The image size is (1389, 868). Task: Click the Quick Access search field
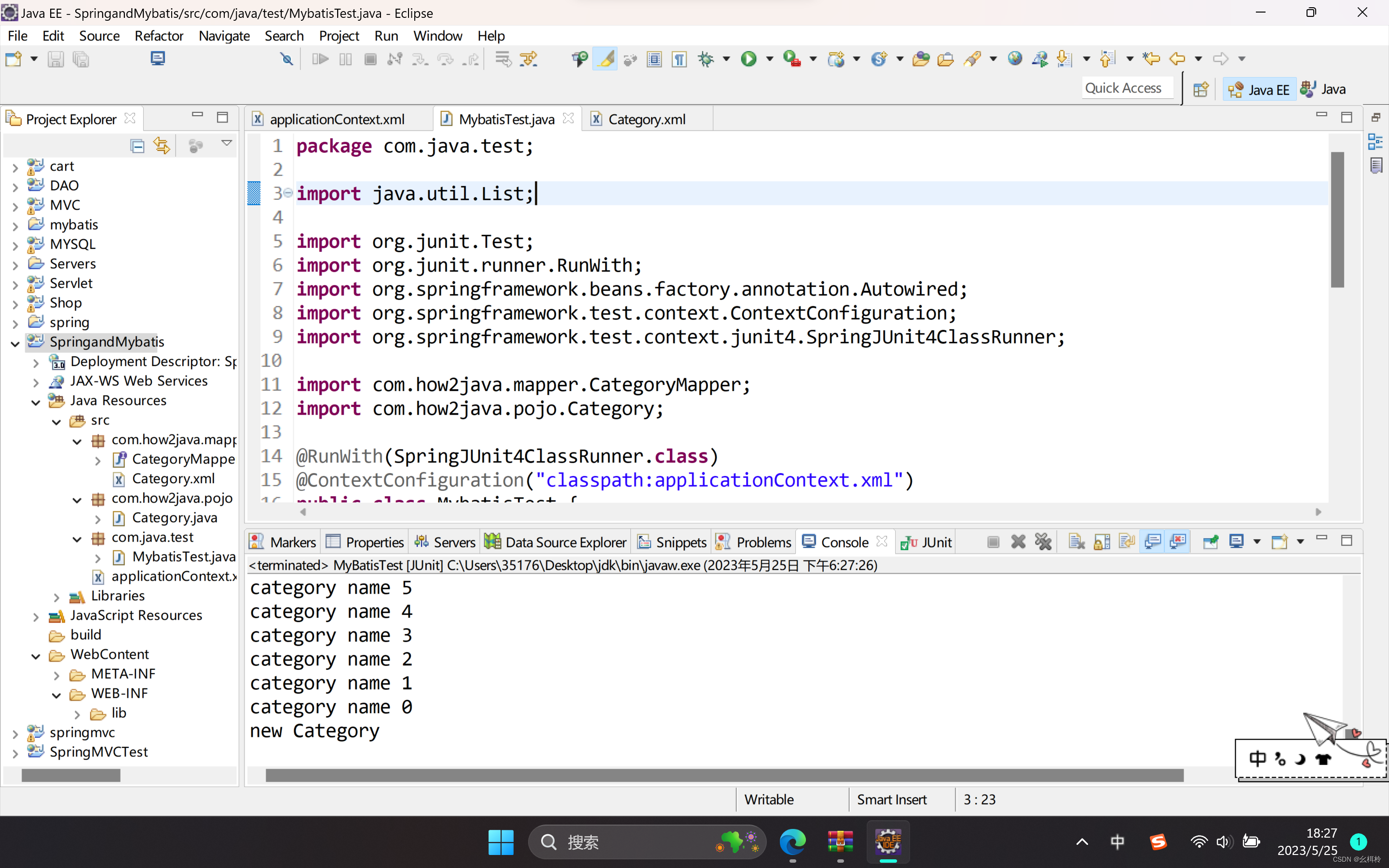pyautogui.click(x=1124, y=88)
